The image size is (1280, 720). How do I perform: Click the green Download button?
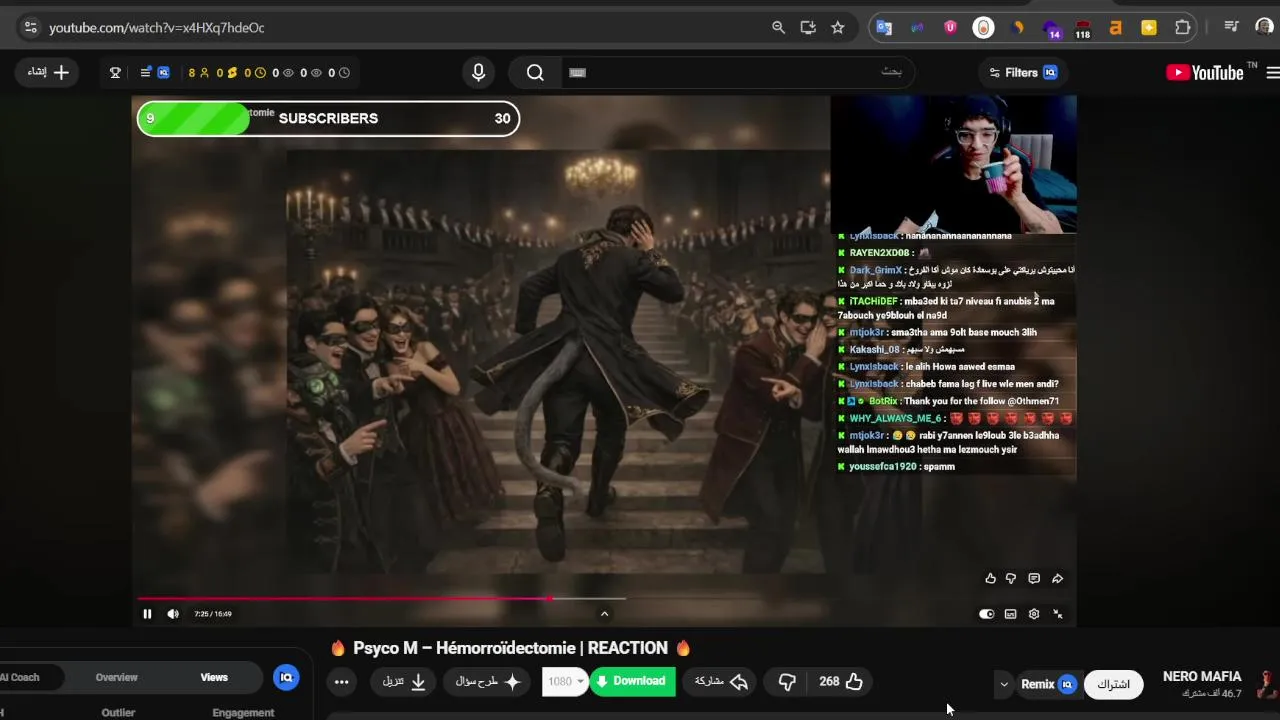point(632,682)
